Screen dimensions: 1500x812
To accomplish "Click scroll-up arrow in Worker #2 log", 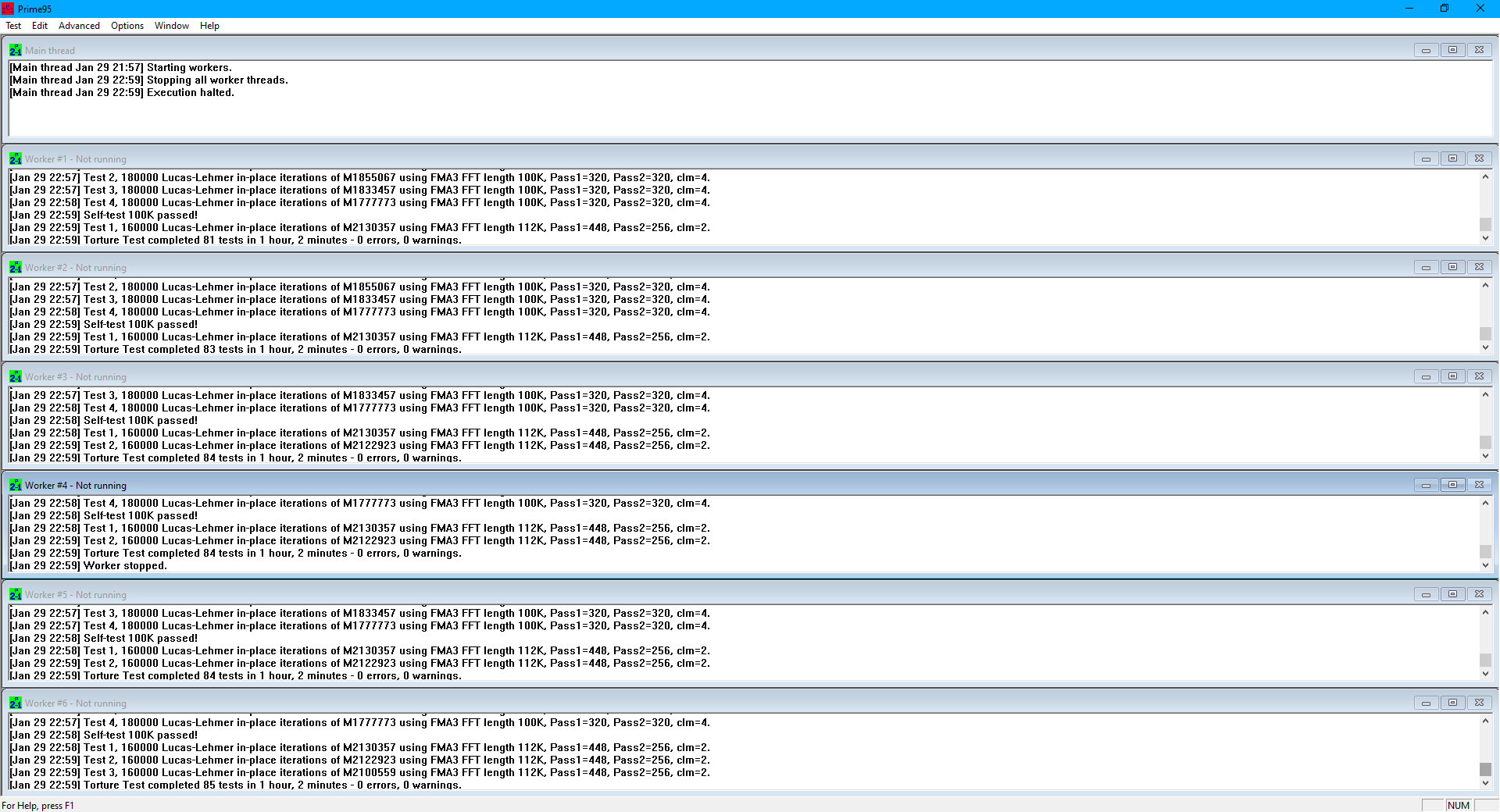I will [1485, 285].
